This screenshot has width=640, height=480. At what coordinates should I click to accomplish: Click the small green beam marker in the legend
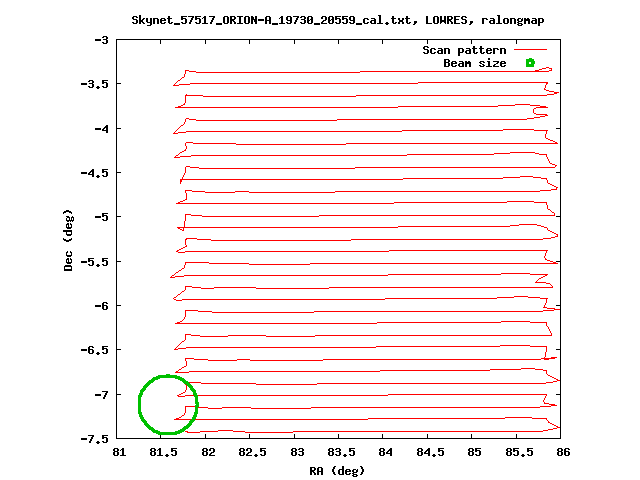click(x=530, y=63)
